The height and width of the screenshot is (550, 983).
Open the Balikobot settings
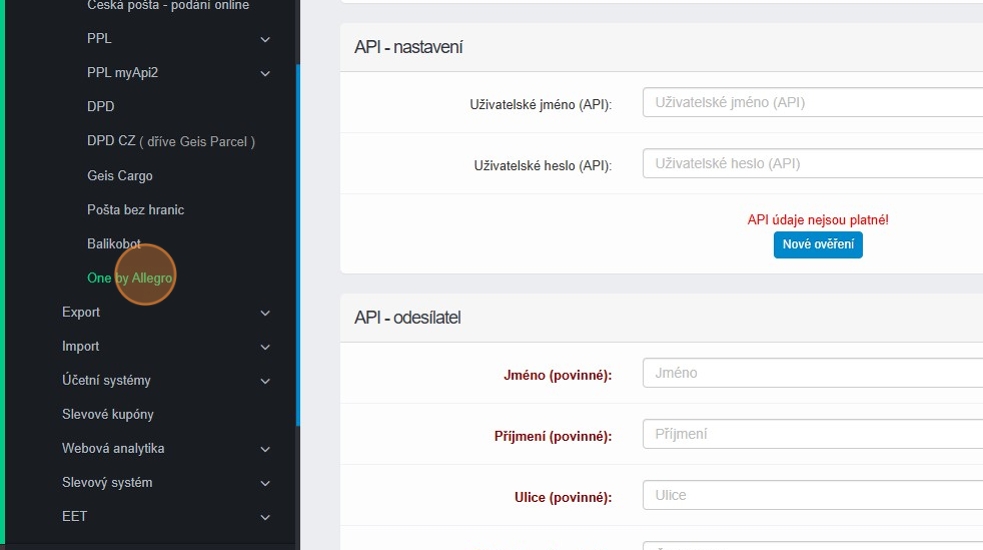click(x=113, y=243)
